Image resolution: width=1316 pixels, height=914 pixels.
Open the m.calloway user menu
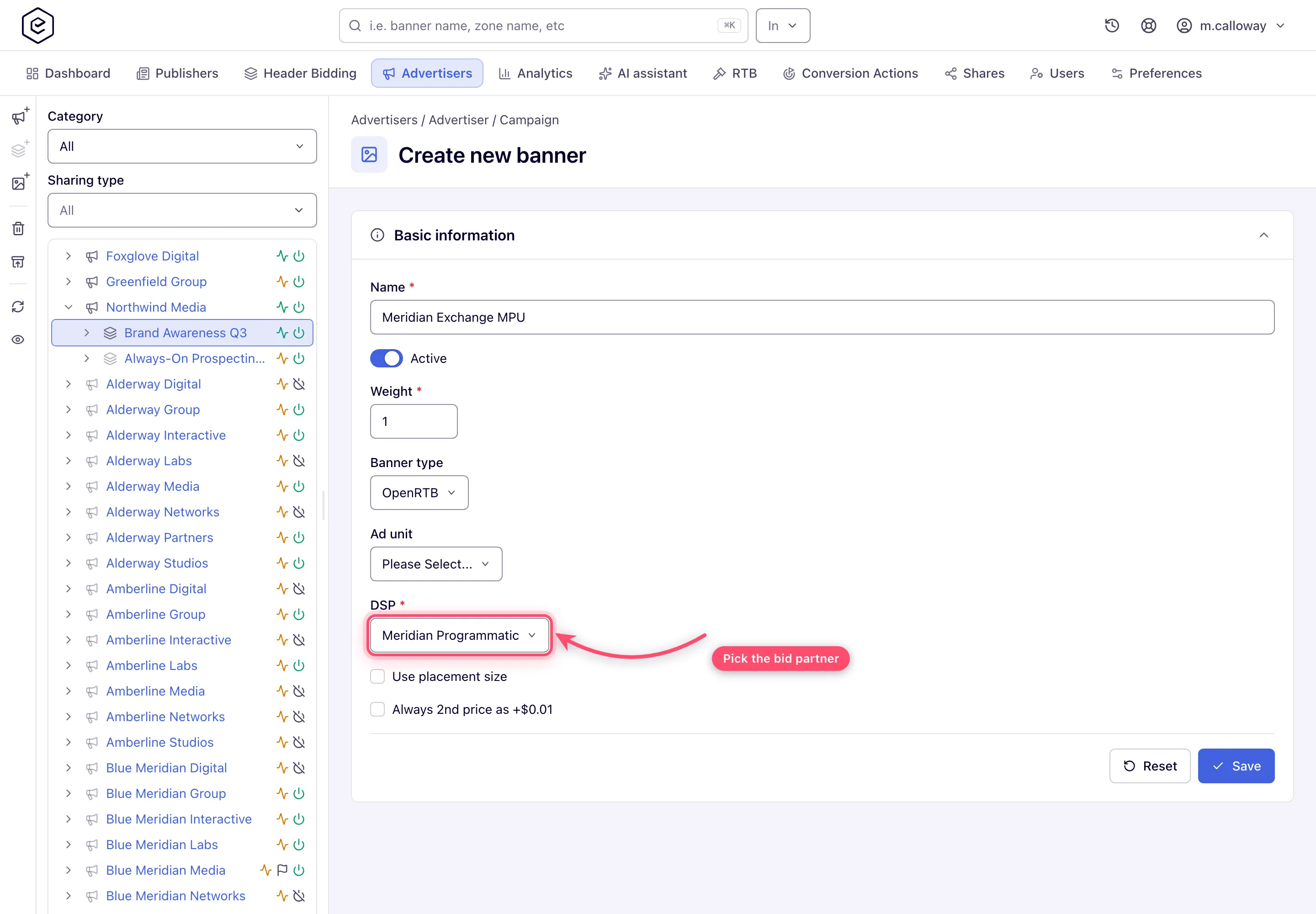tap(1231, 26)
